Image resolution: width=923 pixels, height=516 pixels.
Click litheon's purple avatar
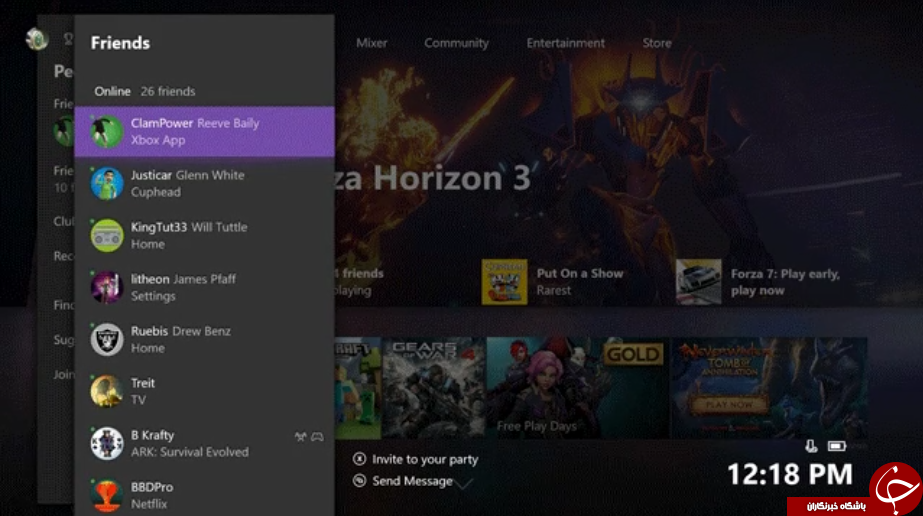107,287
